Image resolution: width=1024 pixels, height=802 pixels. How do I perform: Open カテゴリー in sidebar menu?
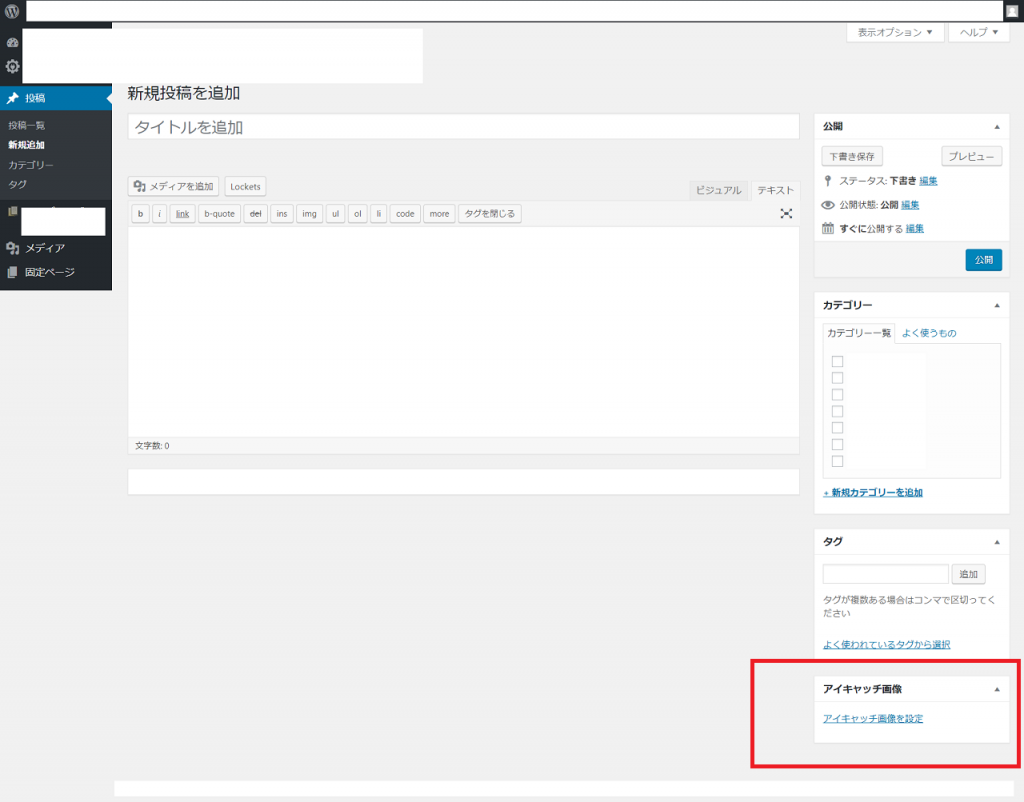[31, 165]
